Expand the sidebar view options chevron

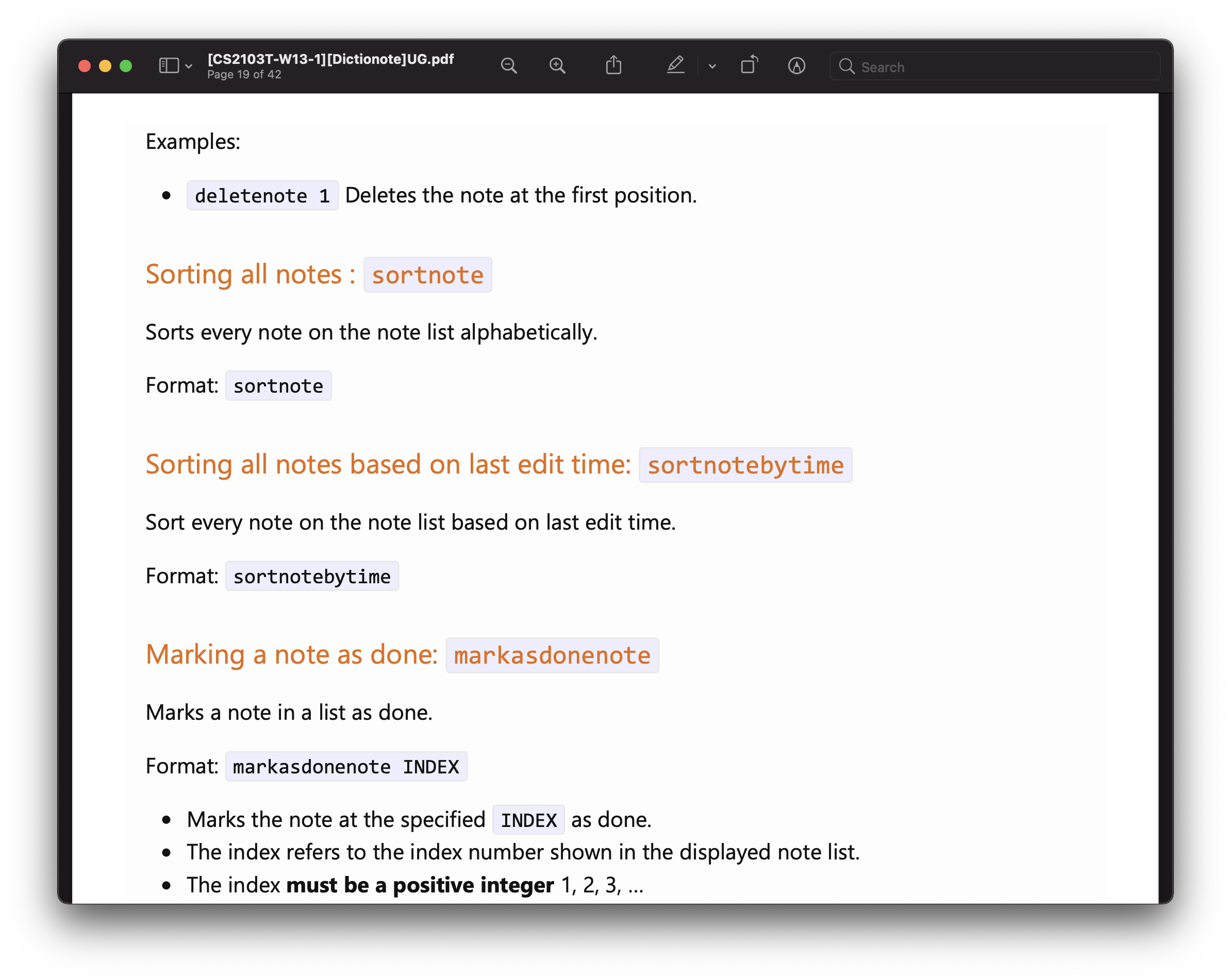click(189, 67)
